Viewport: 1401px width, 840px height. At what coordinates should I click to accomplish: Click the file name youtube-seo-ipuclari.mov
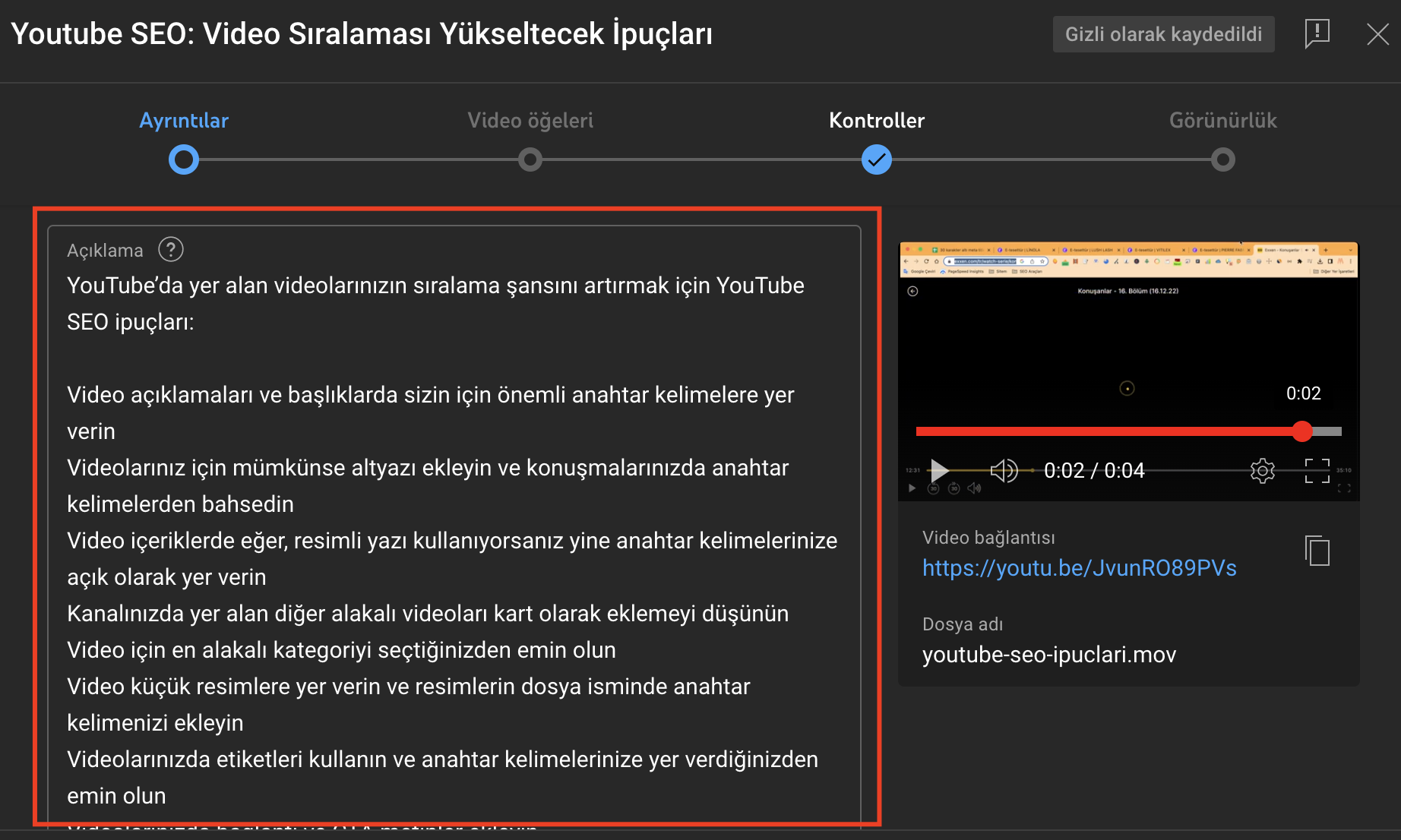(1049, 655)
